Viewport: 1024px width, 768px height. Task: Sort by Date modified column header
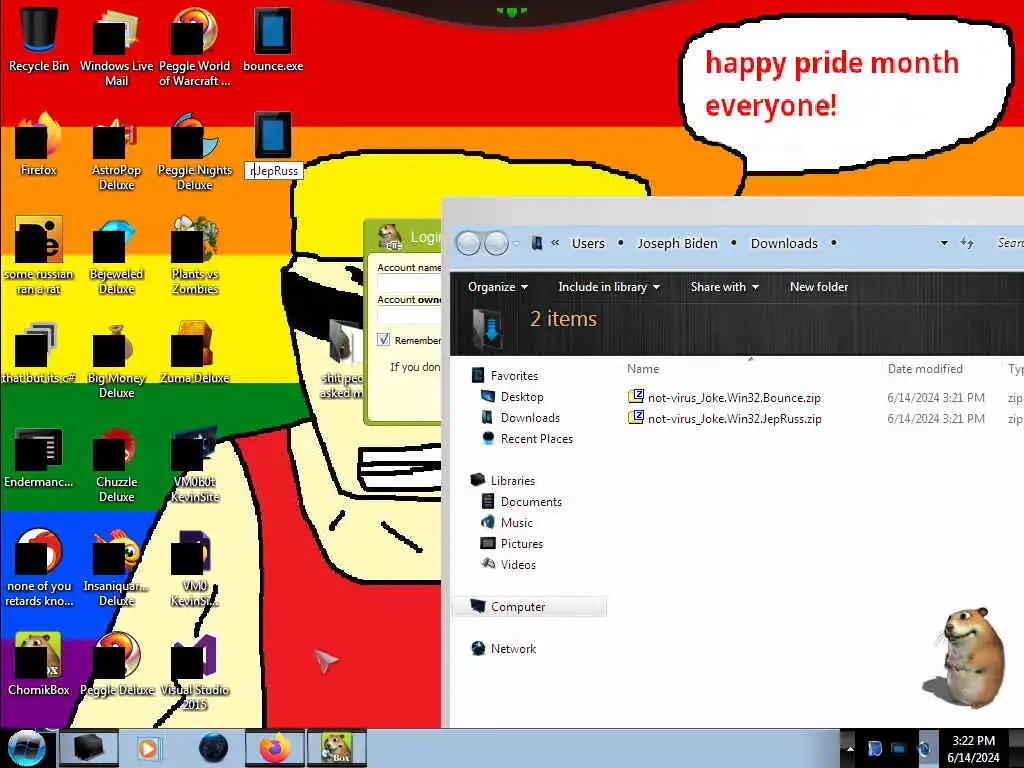click(x=925, y=369)
